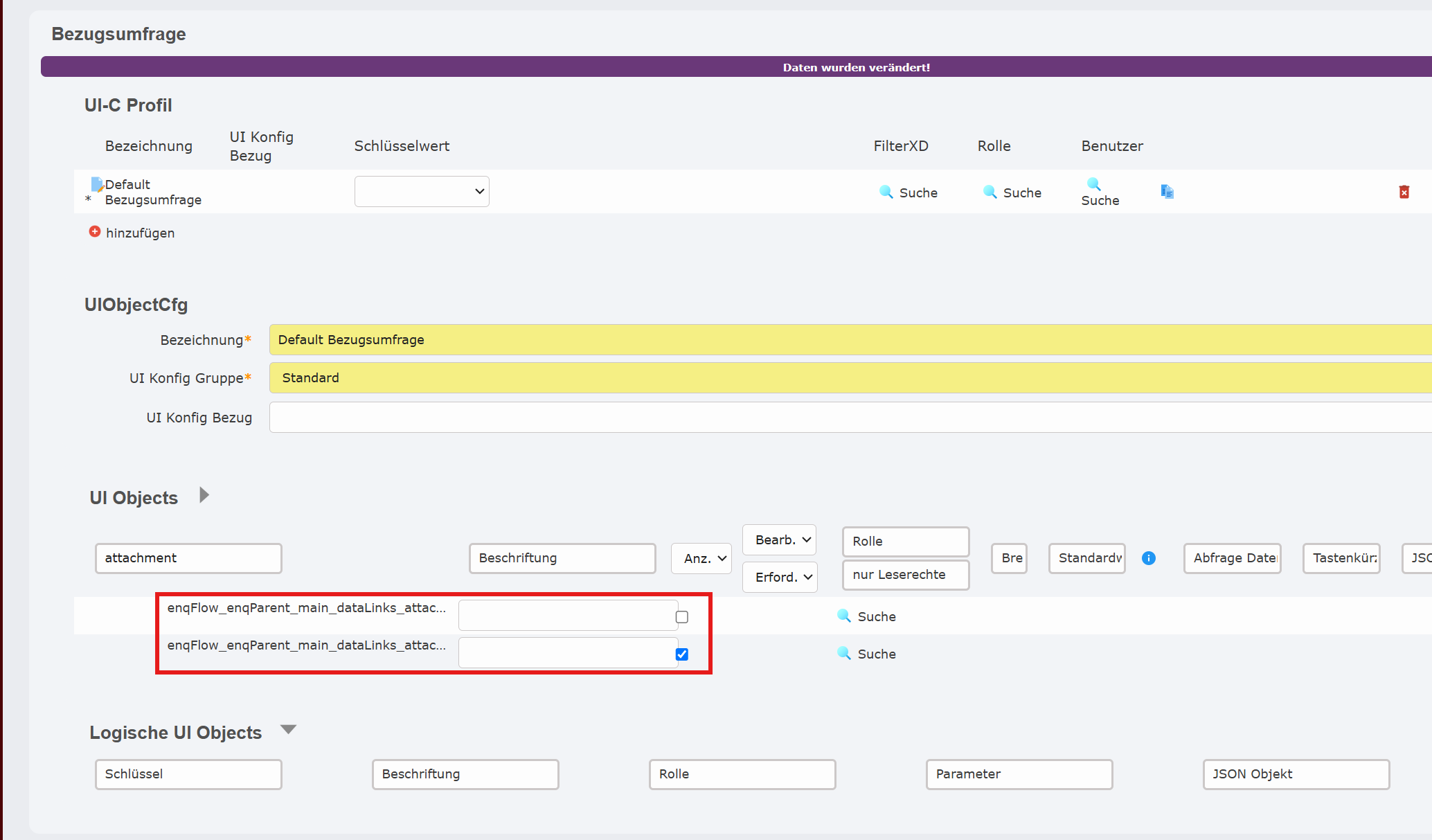Click the Benutzer Suche magnifier icon
This screenshot has height=840, width=1432.
1093,184
